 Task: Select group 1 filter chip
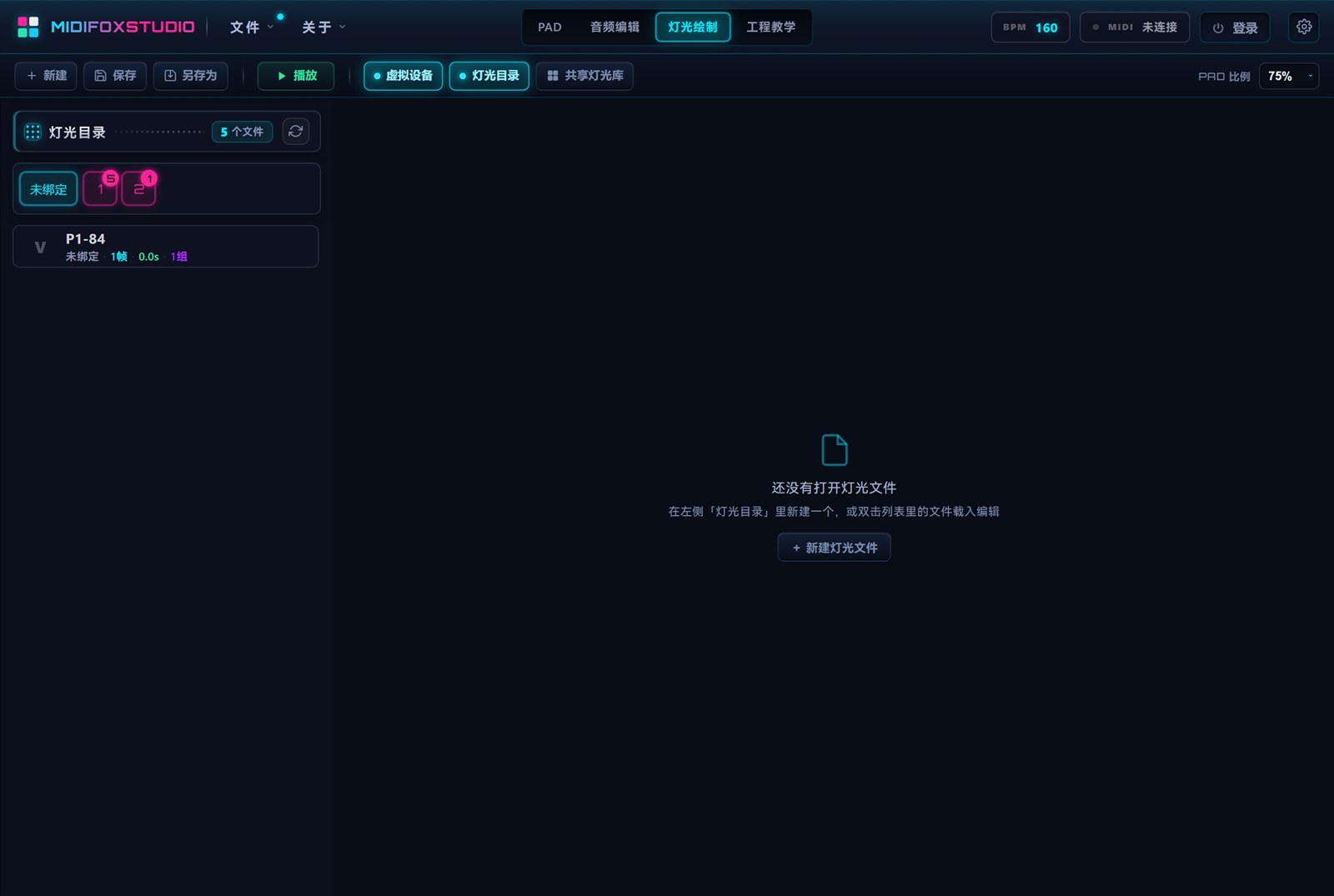click(x=100, y=189)
